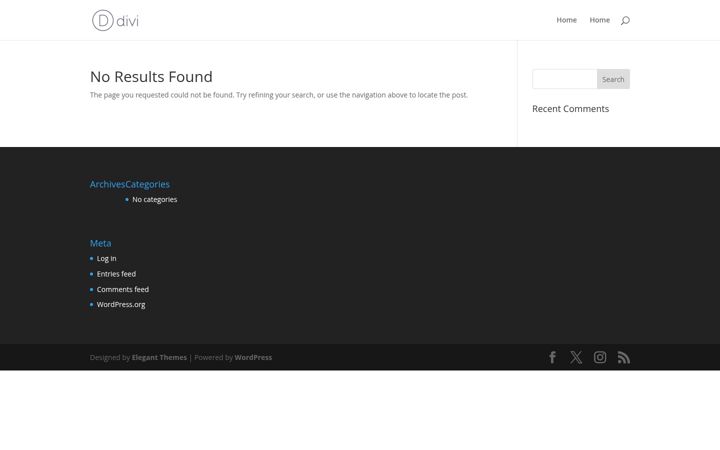Open the WordPress.org link

coord(121,304)
